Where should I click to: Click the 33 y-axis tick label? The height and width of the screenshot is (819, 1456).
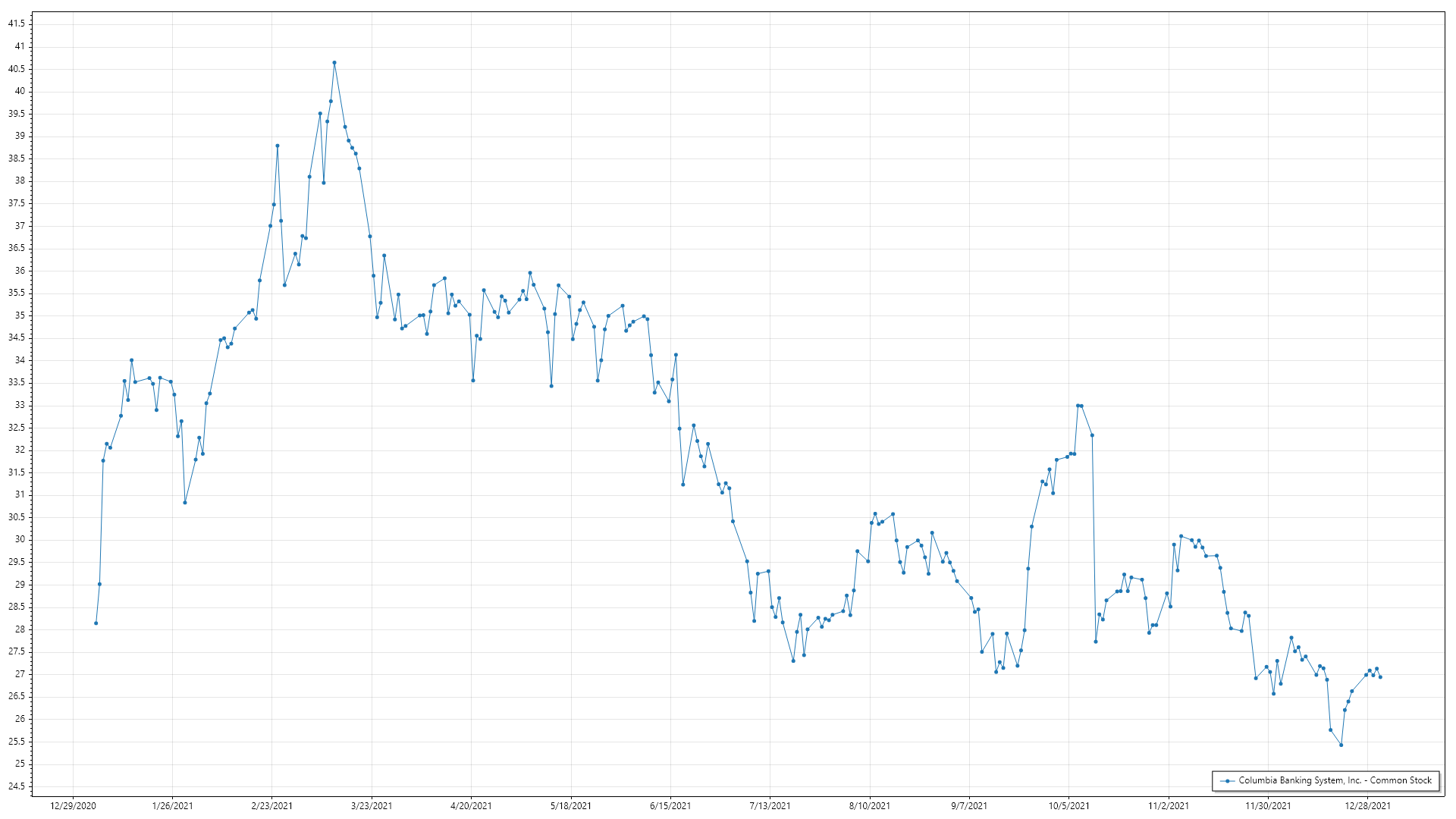pos(20,405)
